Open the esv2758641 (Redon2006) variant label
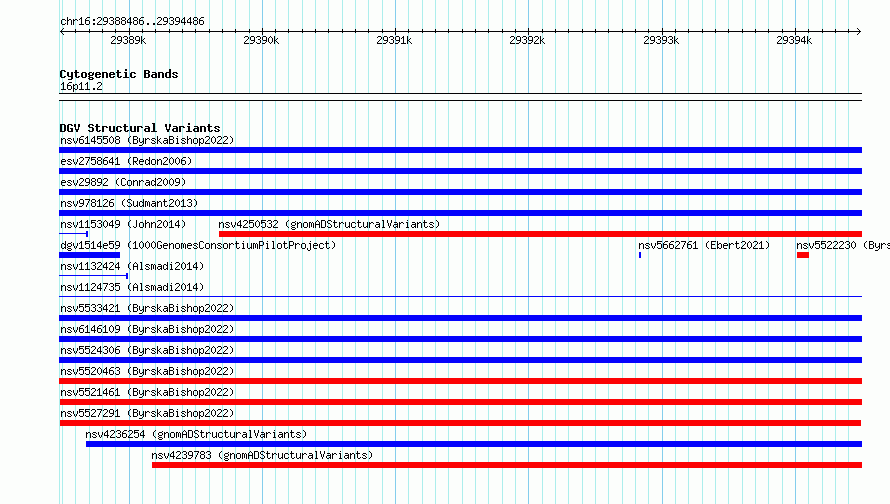Screen dimensions: 890x504 click(126, 161)
